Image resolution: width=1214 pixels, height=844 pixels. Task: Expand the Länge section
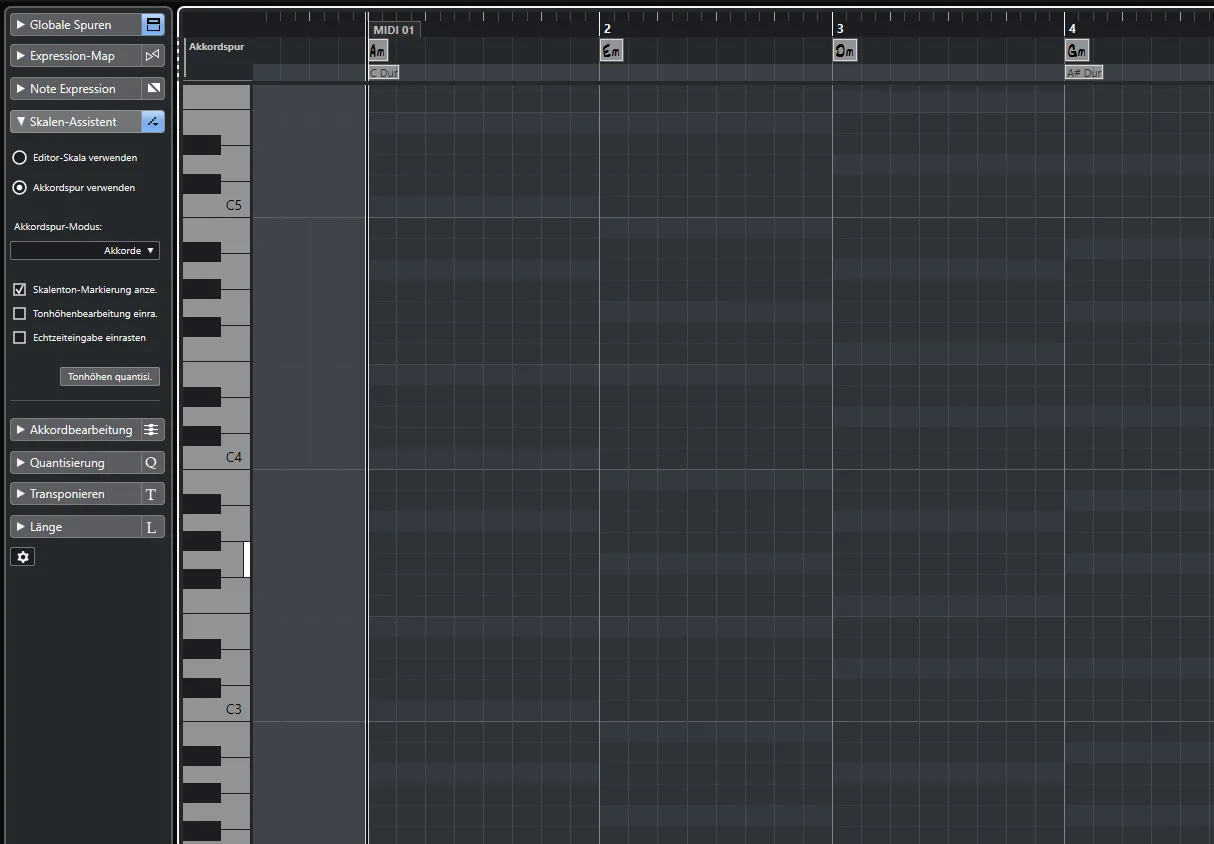(x=75, y=527)
